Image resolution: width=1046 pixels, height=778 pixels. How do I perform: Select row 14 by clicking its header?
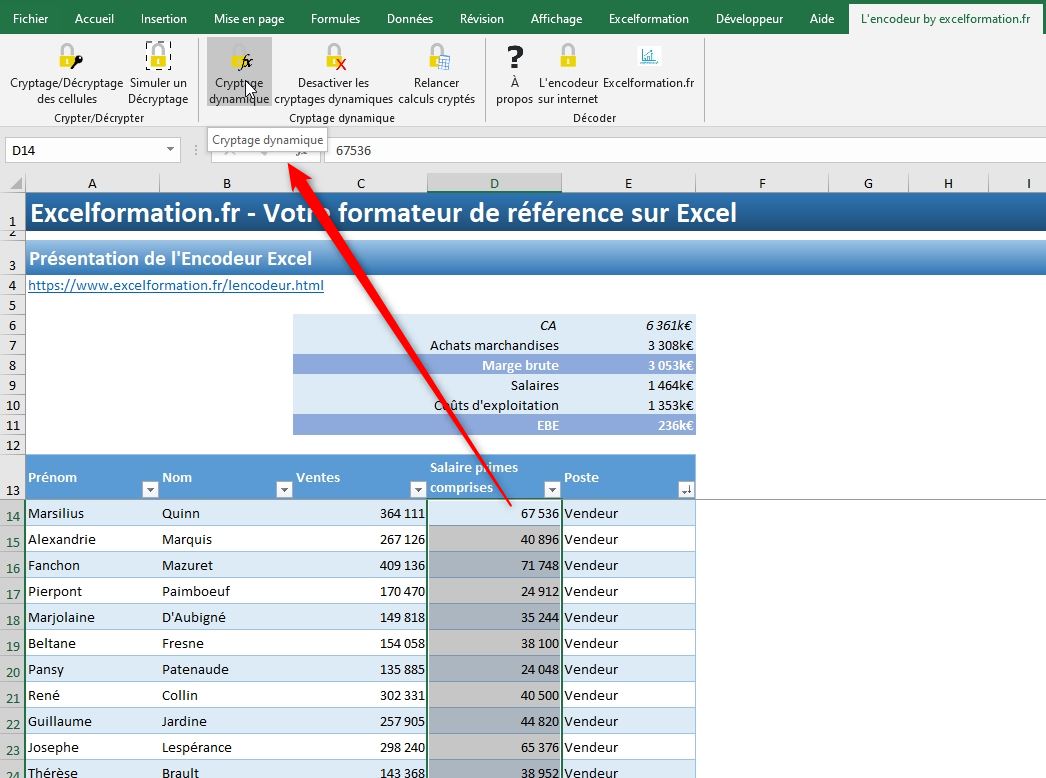tap(13, 511)
